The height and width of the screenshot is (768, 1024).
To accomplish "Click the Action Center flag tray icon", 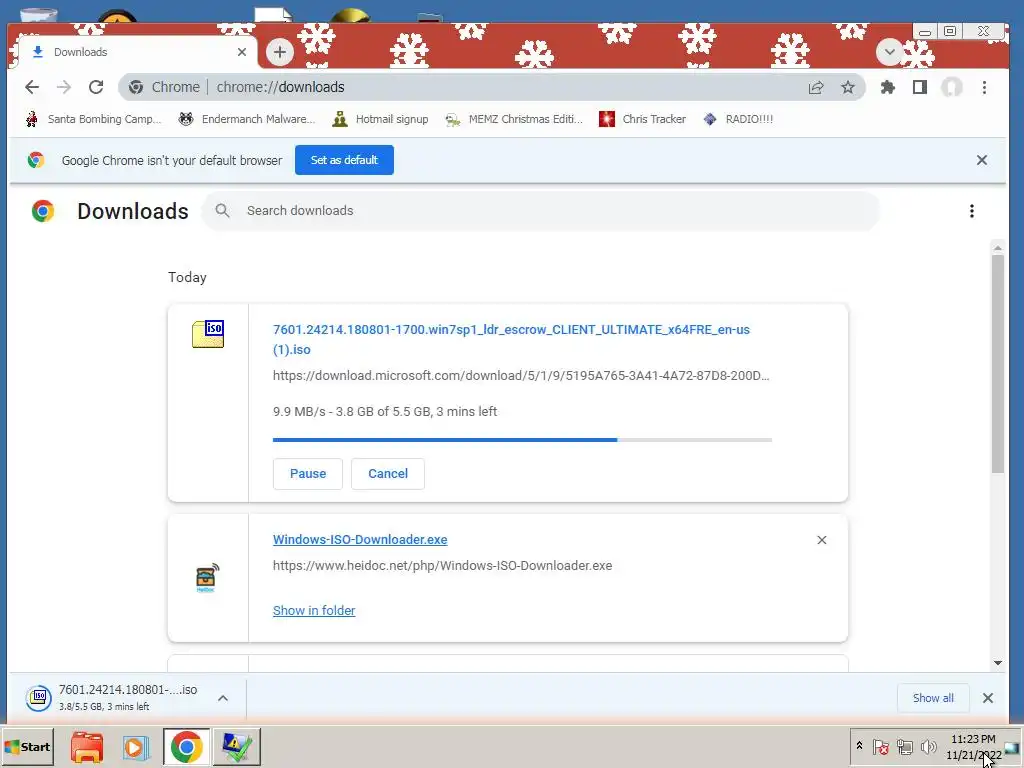I will (x=880, y=746).
